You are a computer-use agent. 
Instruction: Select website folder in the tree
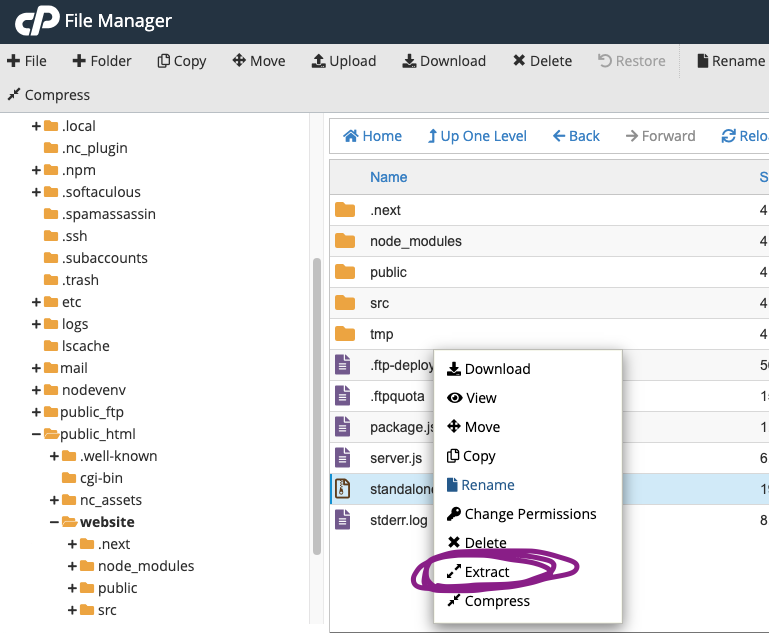(x=107, y=522)
